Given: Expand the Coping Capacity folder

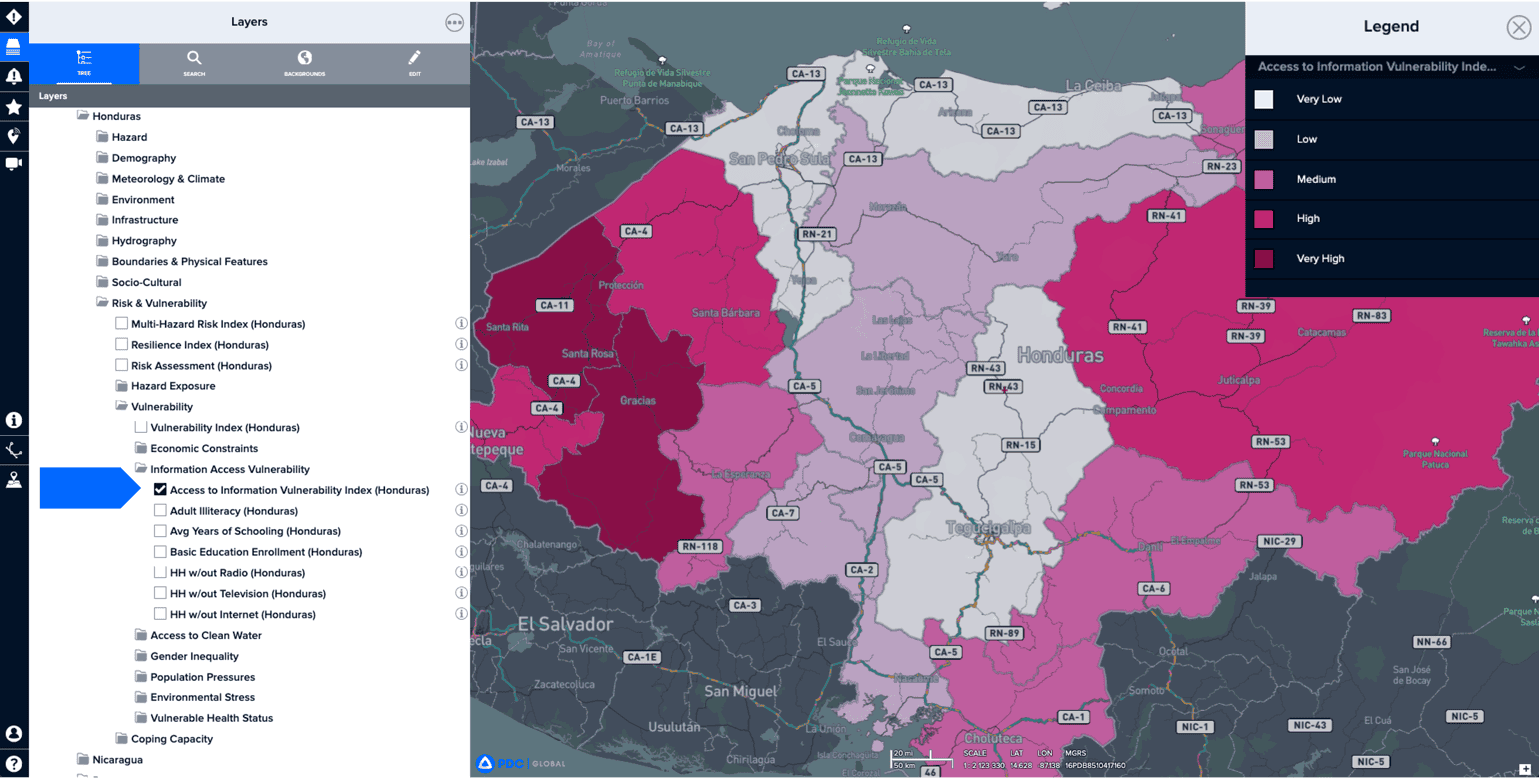Looking at the screenshot, I should coord(121,739).
